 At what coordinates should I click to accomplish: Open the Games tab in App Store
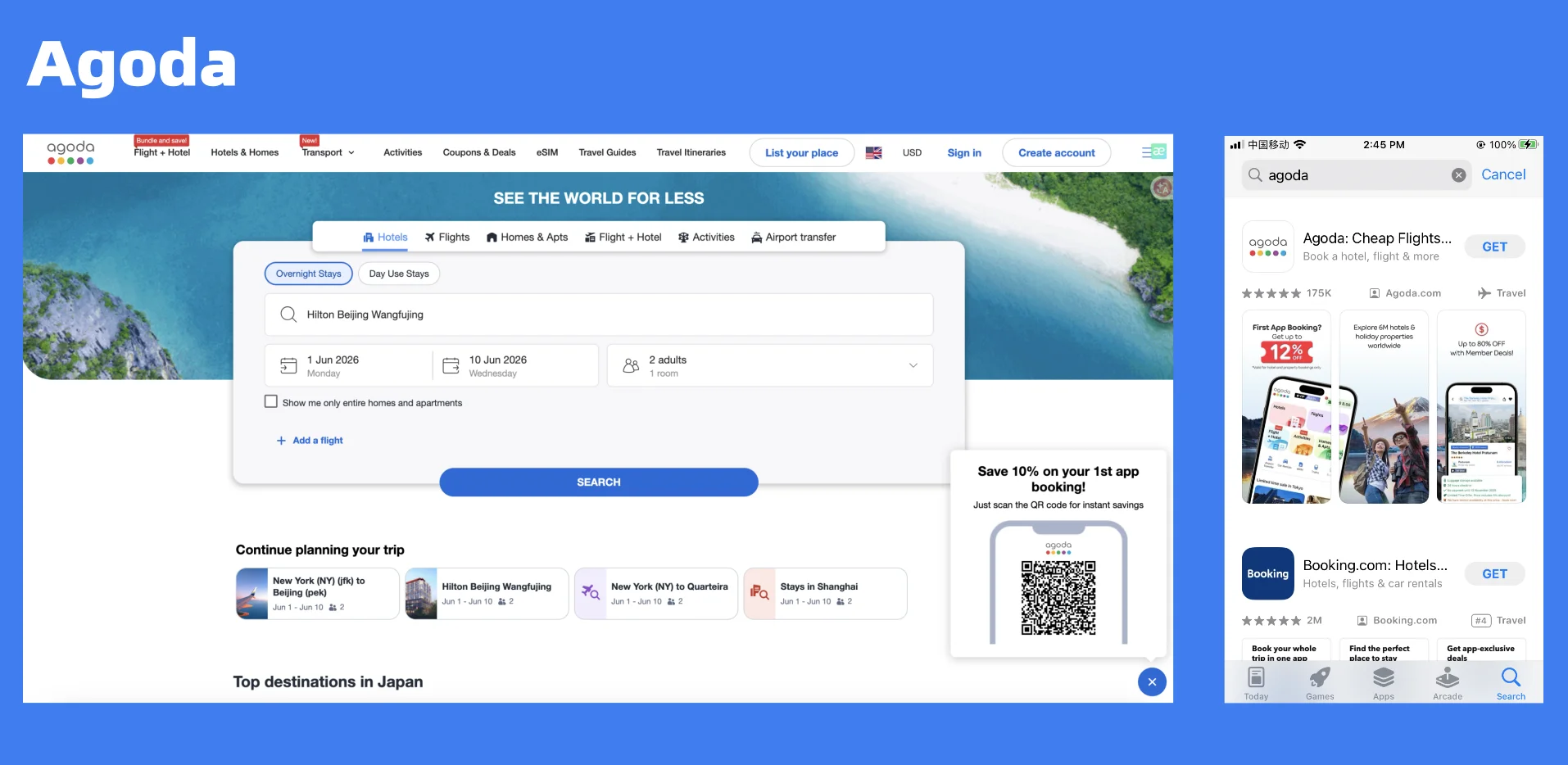coord(1320,683)
